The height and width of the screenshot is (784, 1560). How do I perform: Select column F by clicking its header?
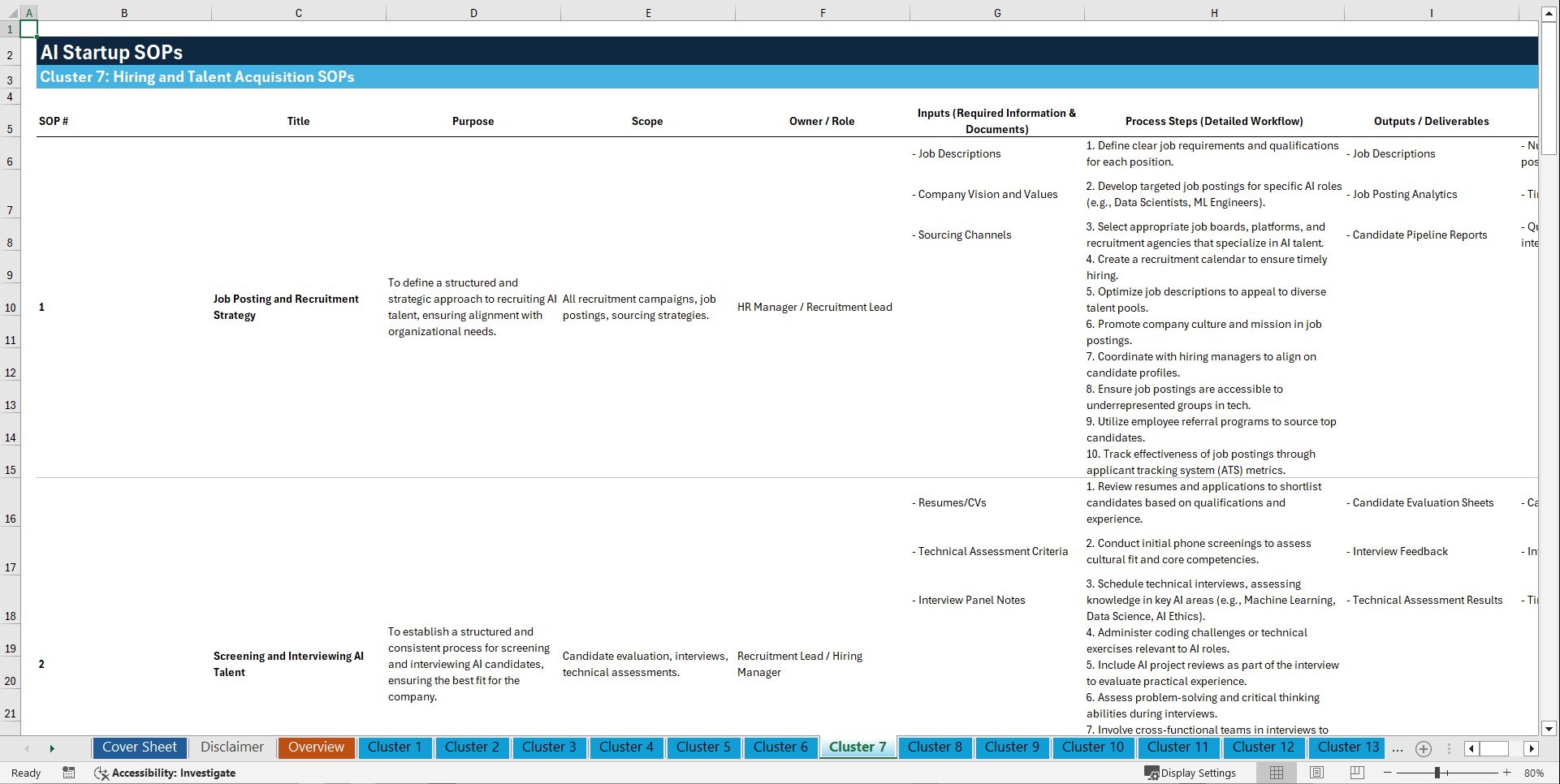pos(823,12)
